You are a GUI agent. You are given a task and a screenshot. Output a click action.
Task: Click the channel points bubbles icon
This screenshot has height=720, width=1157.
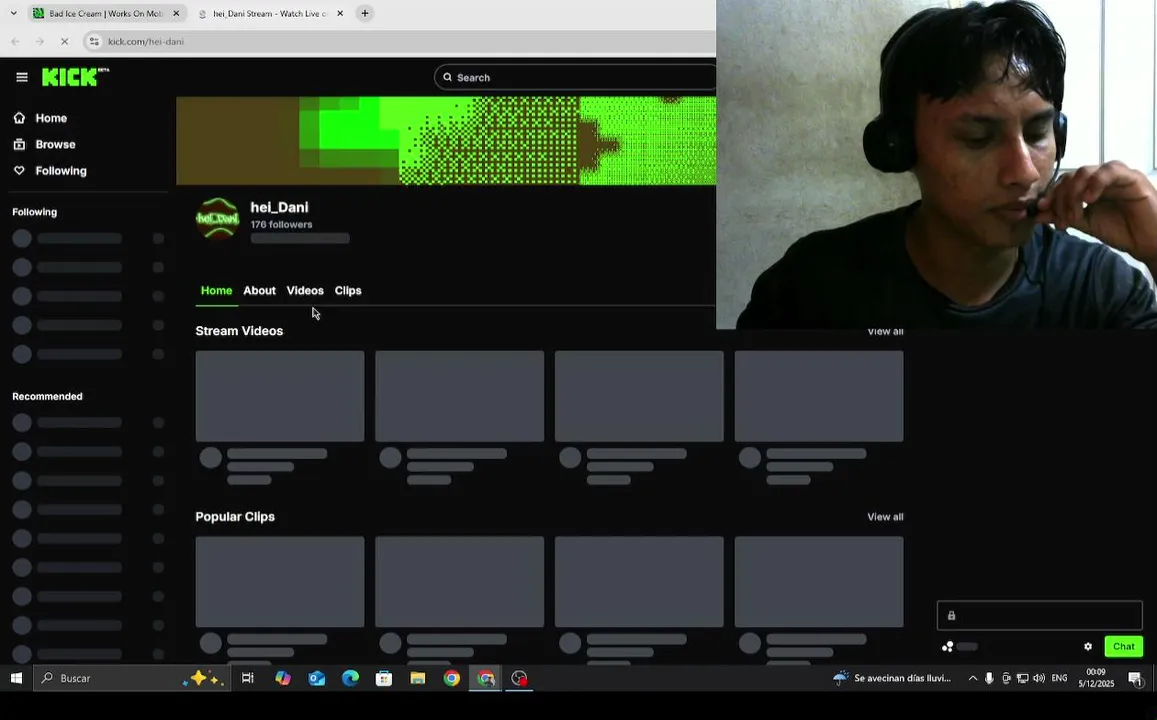(x=947, y=647)
